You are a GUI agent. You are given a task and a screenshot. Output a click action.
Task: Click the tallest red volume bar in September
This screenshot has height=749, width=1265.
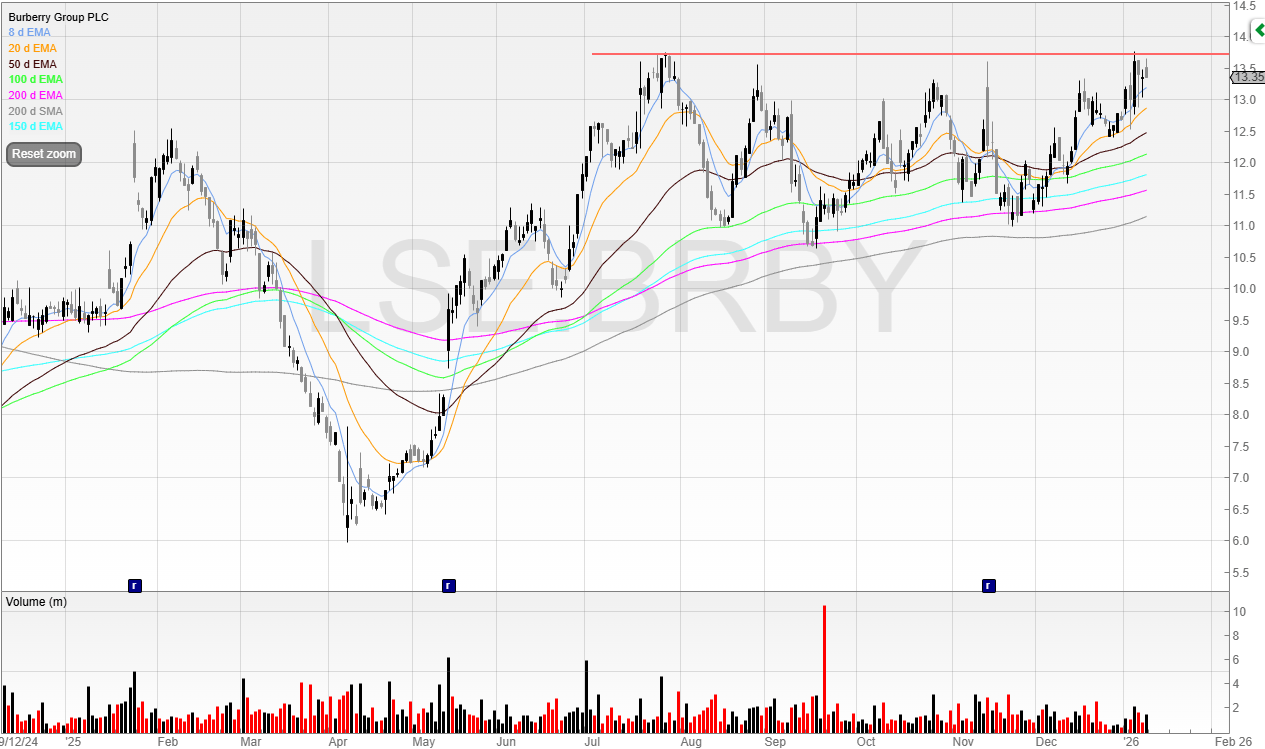pyautogui.click(x=824, y=669)
